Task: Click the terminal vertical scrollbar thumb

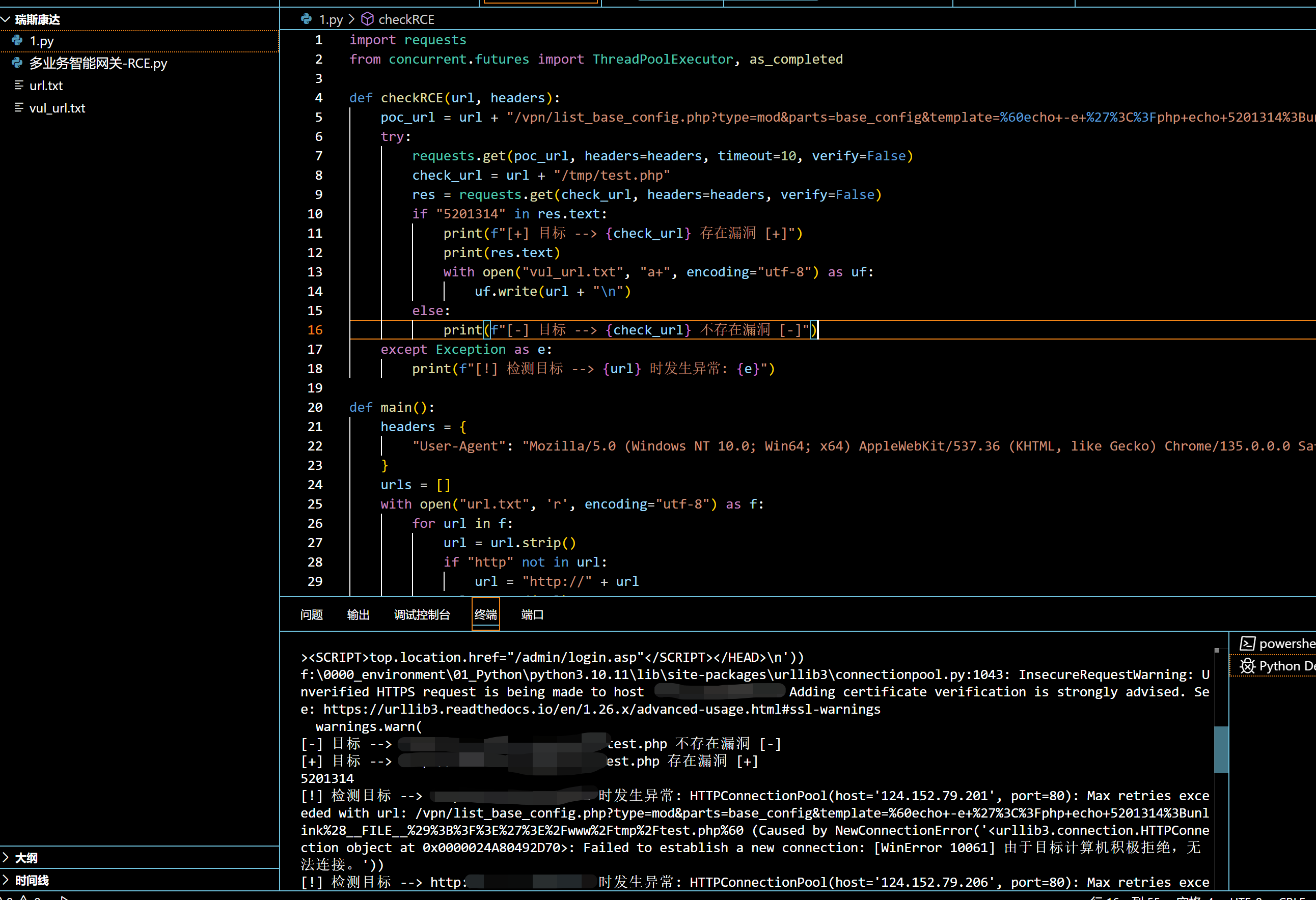Action: (x=1221, y=749)
